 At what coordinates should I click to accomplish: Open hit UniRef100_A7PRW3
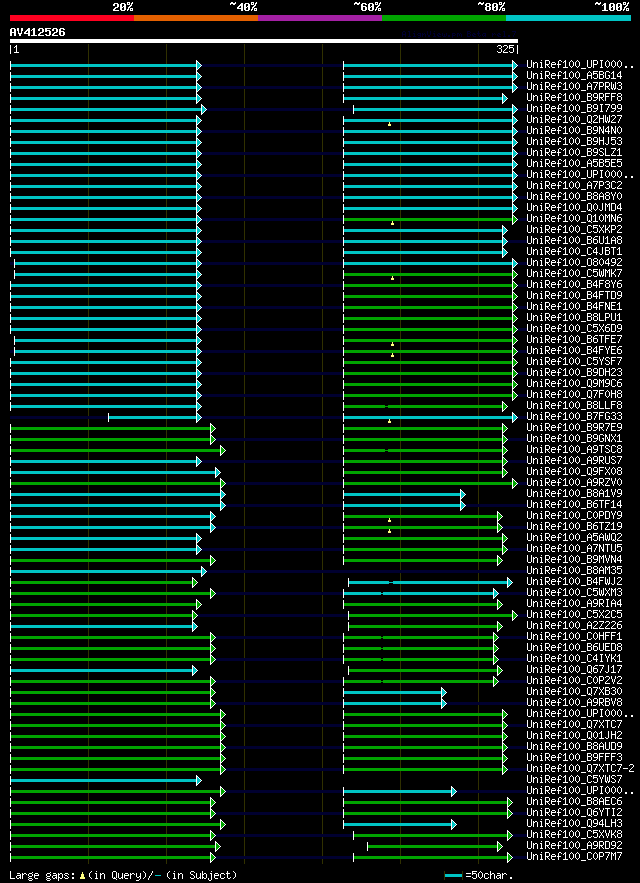pos(574,87)
